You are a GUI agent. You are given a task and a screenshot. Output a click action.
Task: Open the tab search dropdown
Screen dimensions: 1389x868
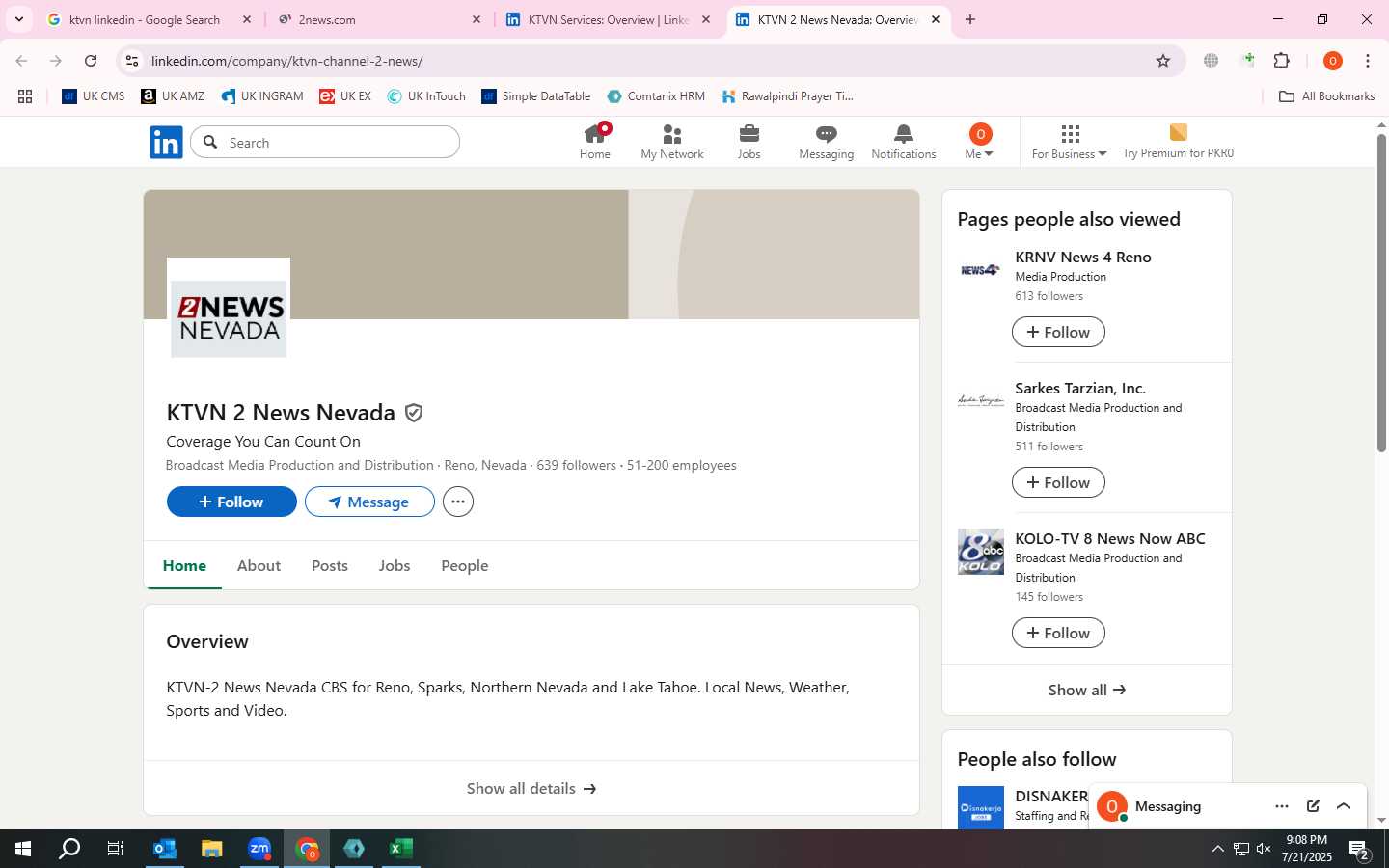click(x=19, y=19)
